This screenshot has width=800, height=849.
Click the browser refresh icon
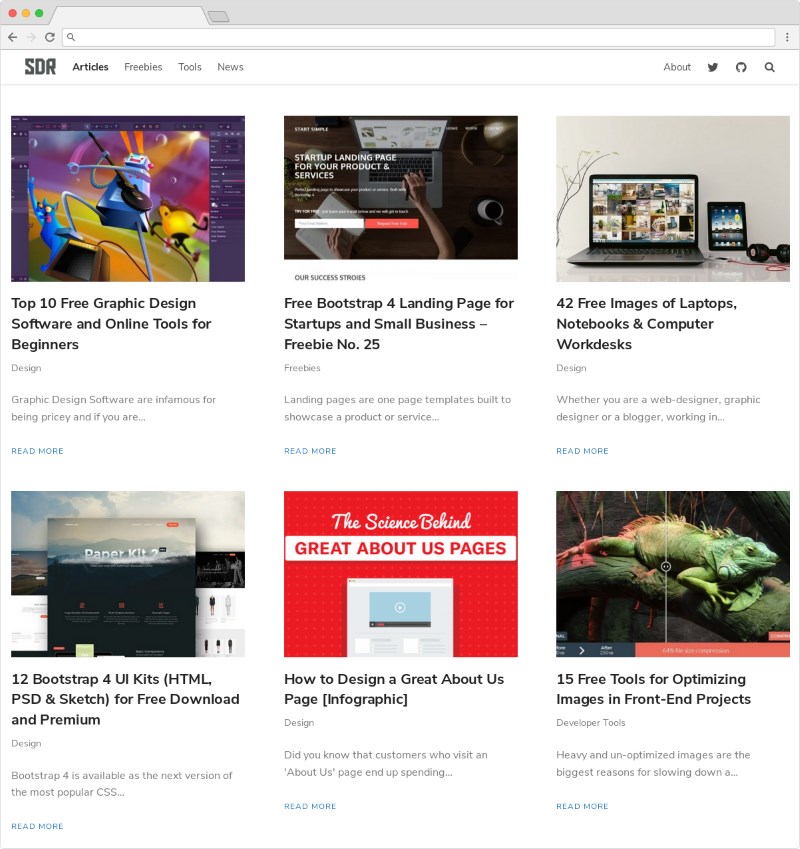point(52,37)
